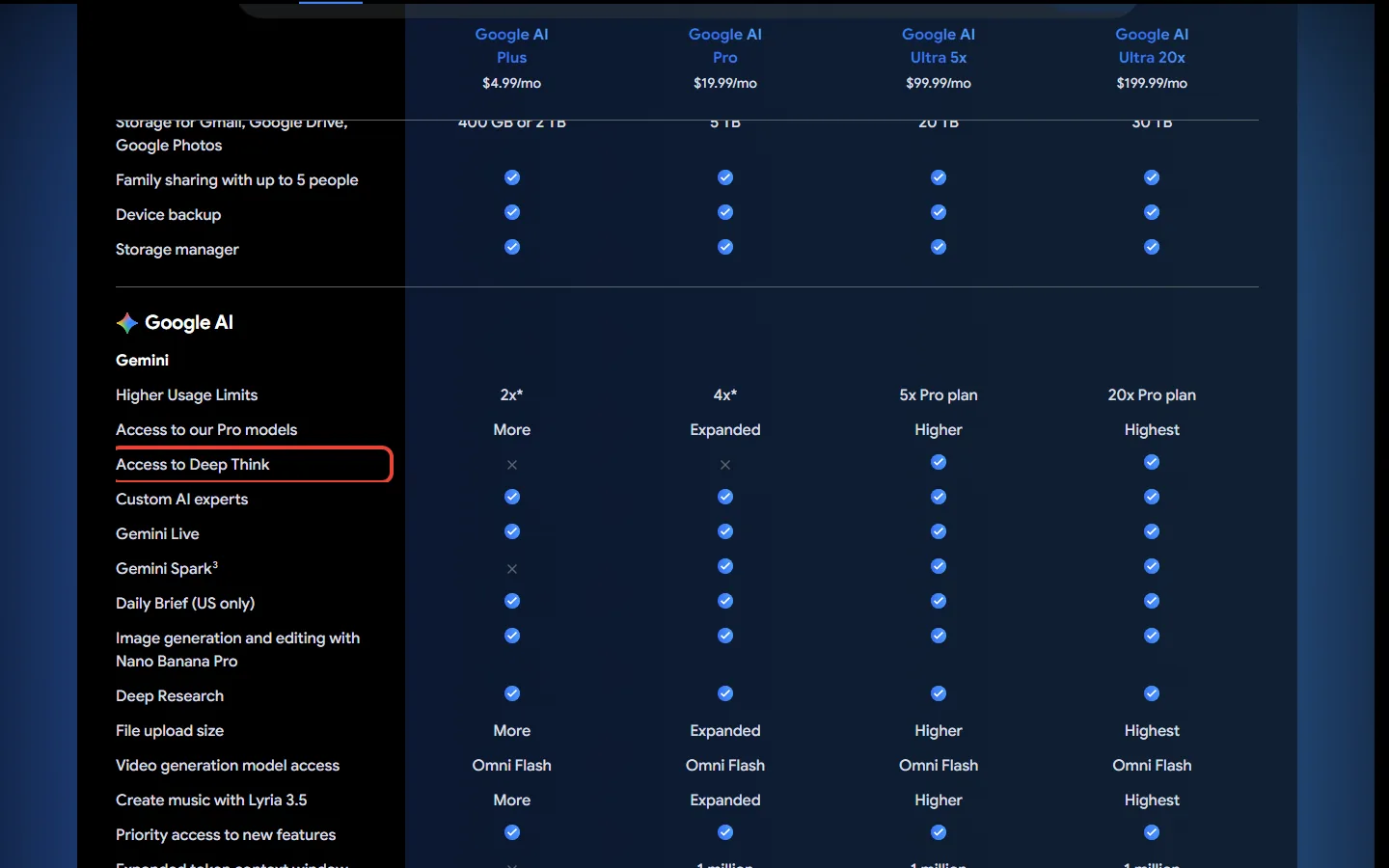The height and width of the screenshot is (868, 1389).
Task: Click the "Gemini" subsection heading
Action: point(143,361)
